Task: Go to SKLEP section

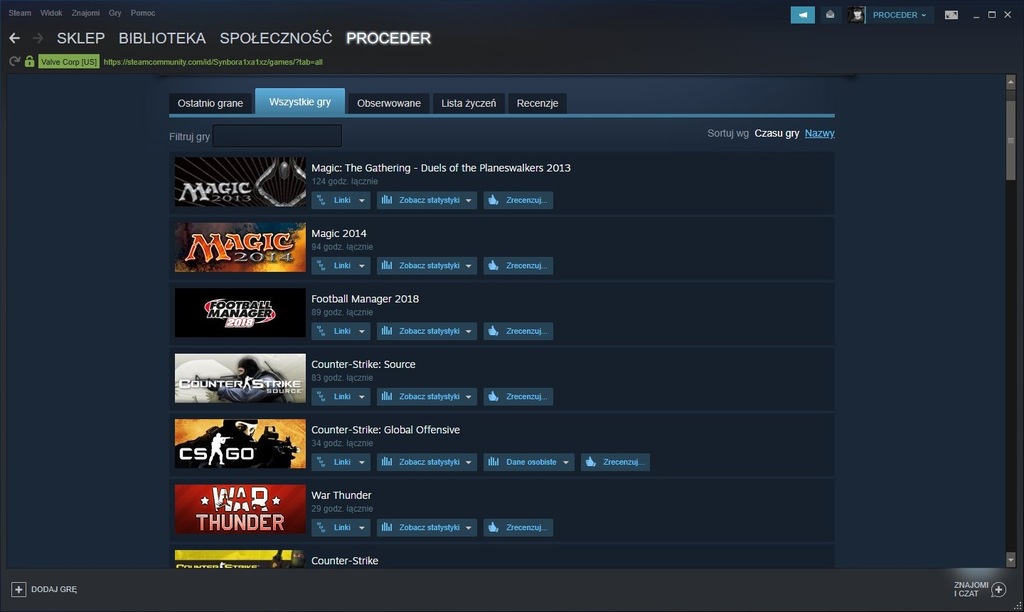Action: coord(80,39)
